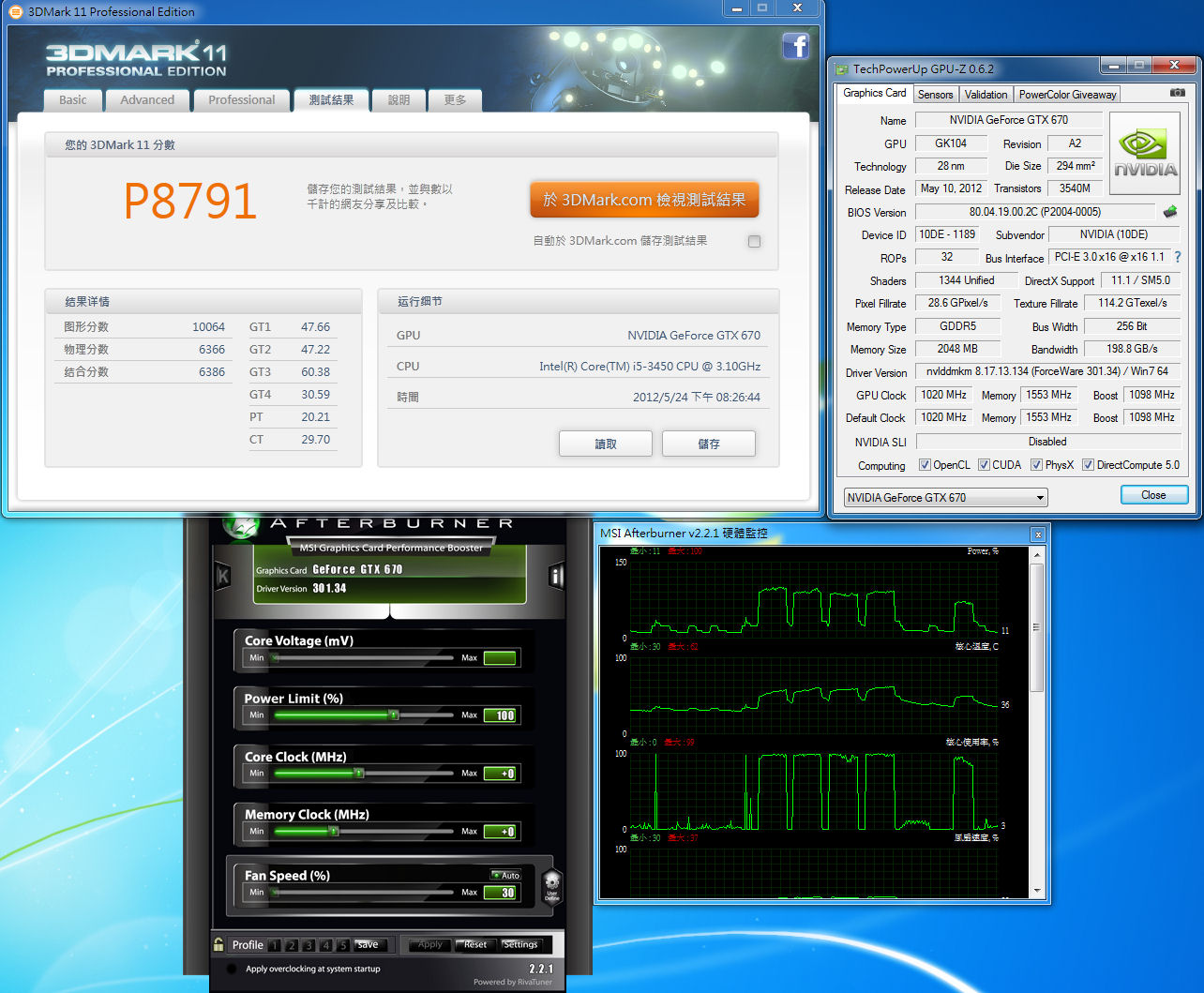Open the 更多 tab in 3DMark
This screenshot has height=993, width=1204.
coord(455,100)
